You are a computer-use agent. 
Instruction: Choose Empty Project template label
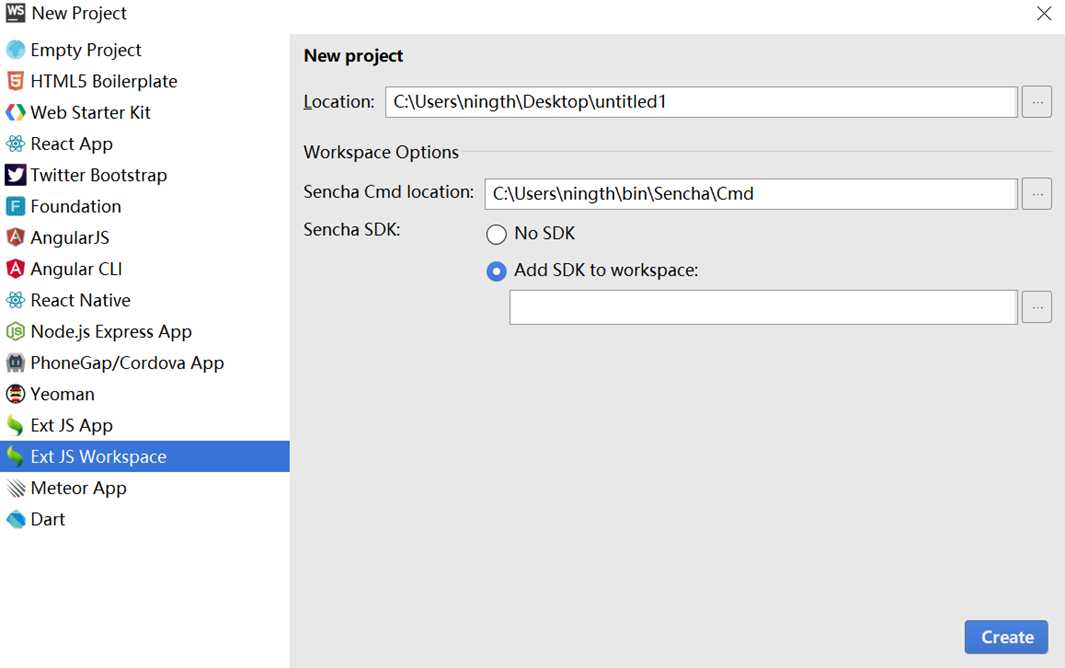(x=86, y=50)
